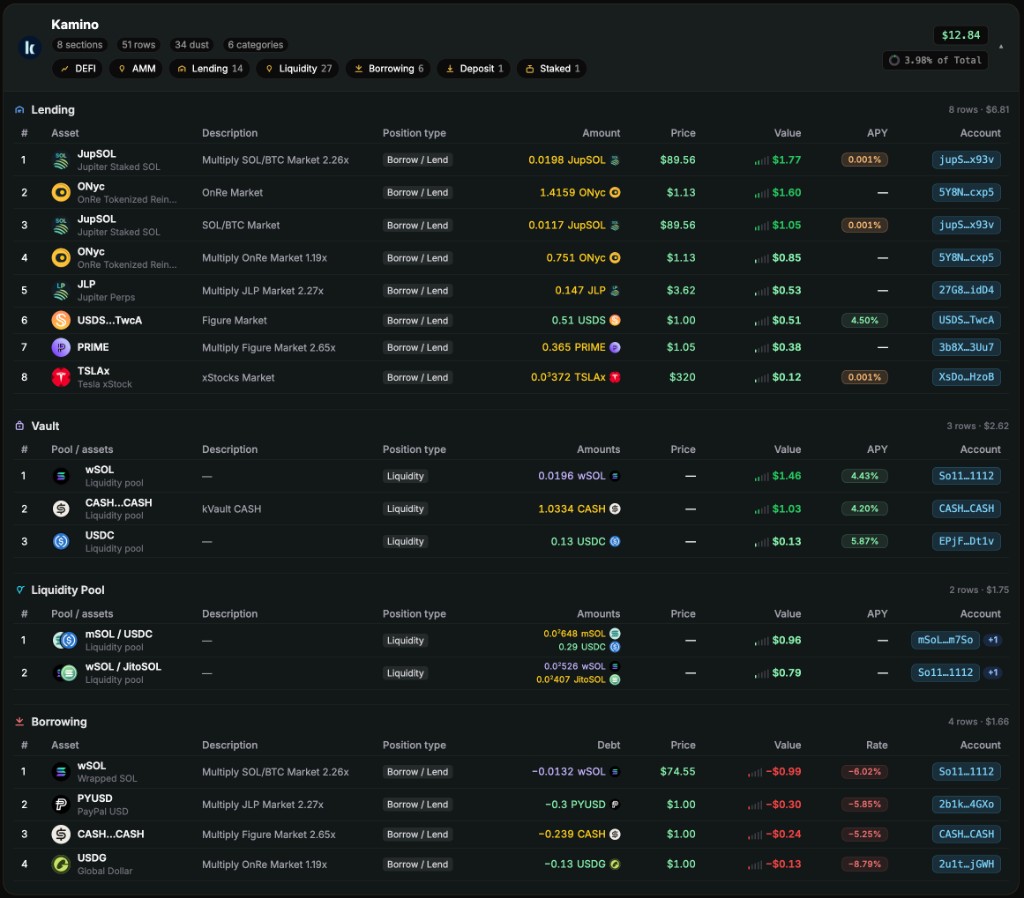Filter by Lending 14 category
This screenshot has width=1024, height=898.
point(210,69)
